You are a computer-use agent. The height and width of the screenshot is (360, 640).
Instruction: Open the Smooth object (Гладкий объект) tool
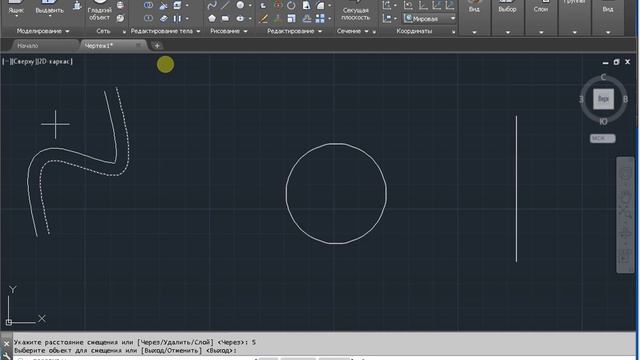[x=99, y=11]
